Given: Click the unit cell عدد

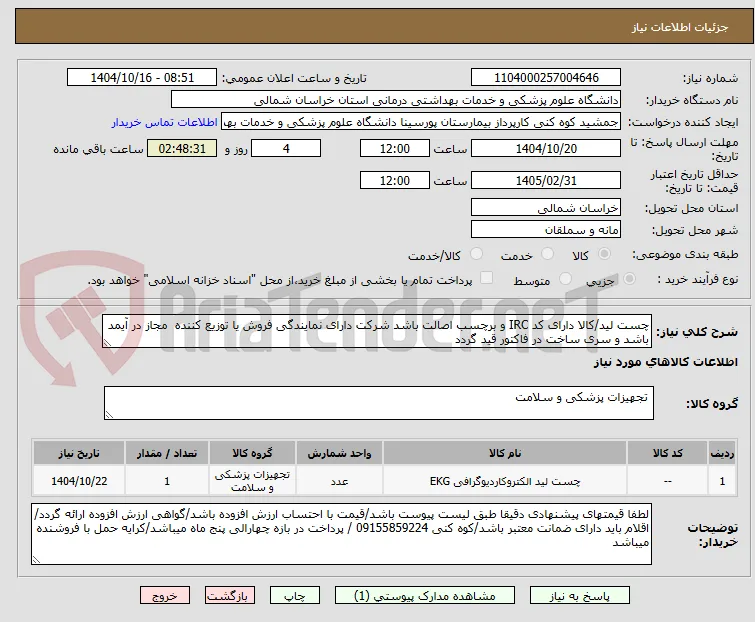Looking at the screenshot, I should pos(339,481).
